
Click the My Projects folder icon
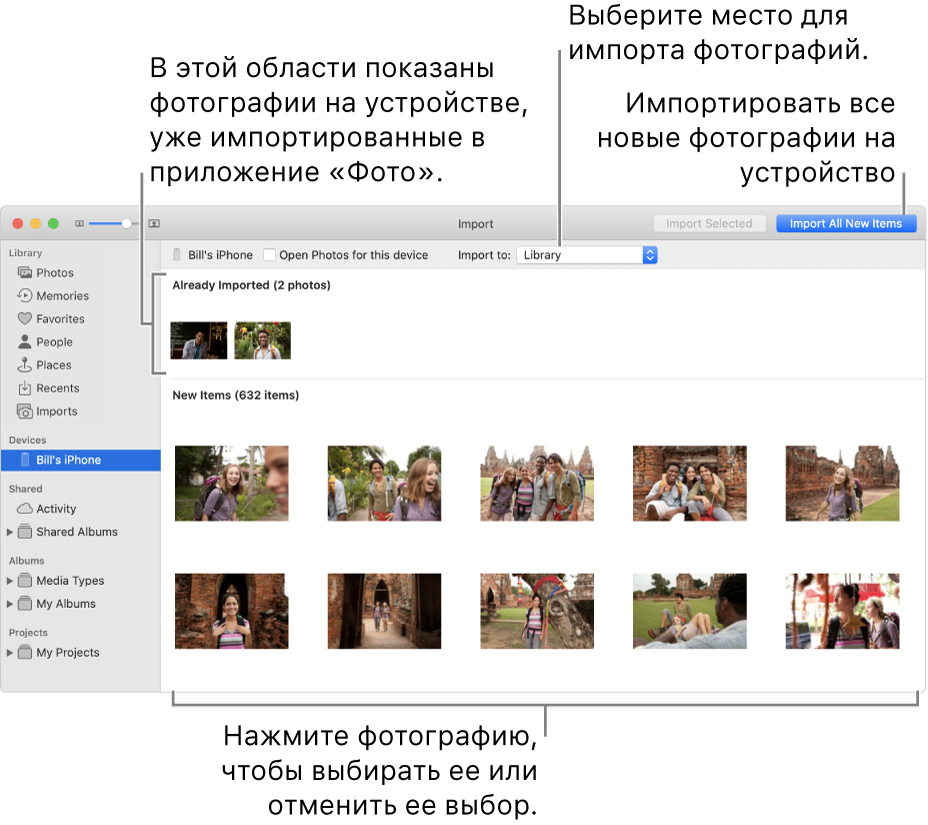(25, 653)
